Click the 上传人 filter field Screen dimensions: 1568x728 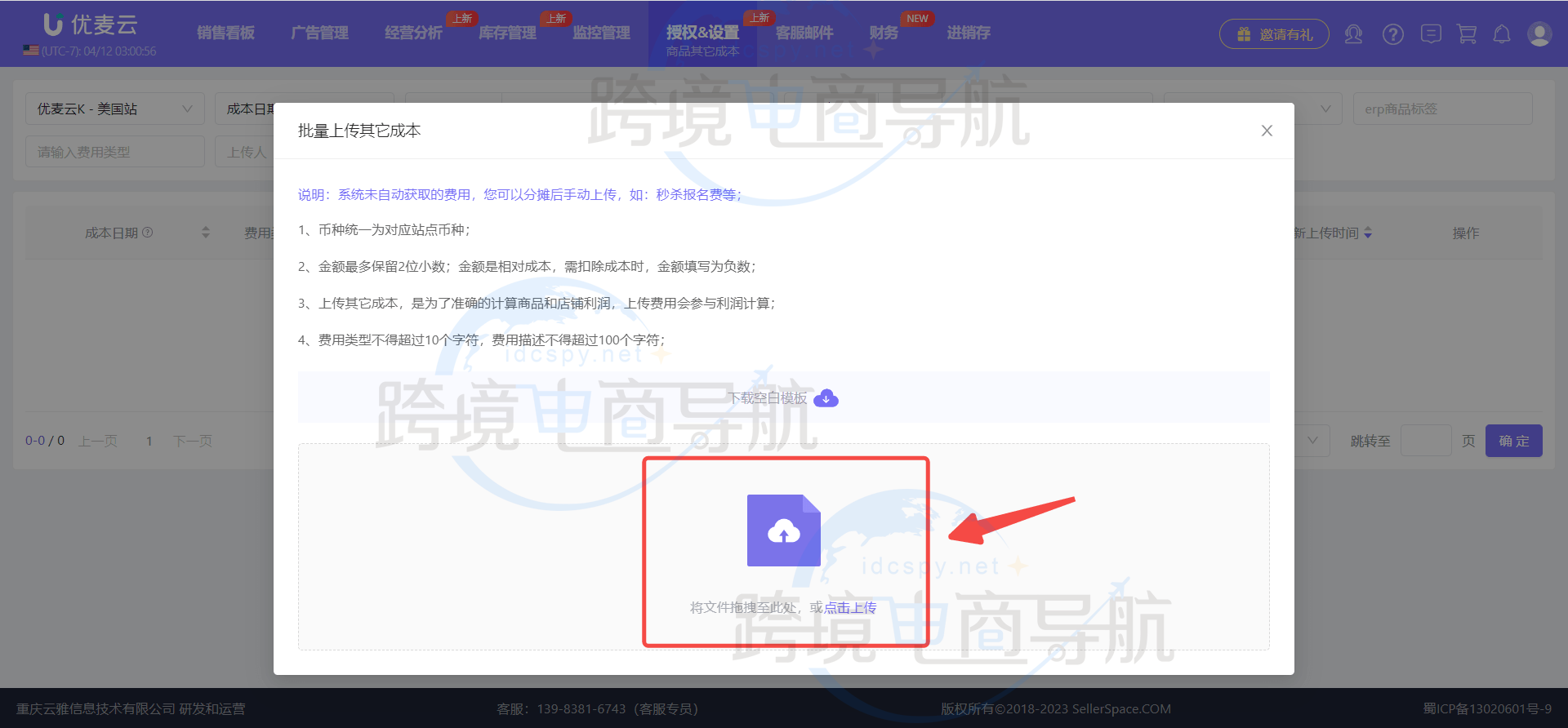click(244, 152)
